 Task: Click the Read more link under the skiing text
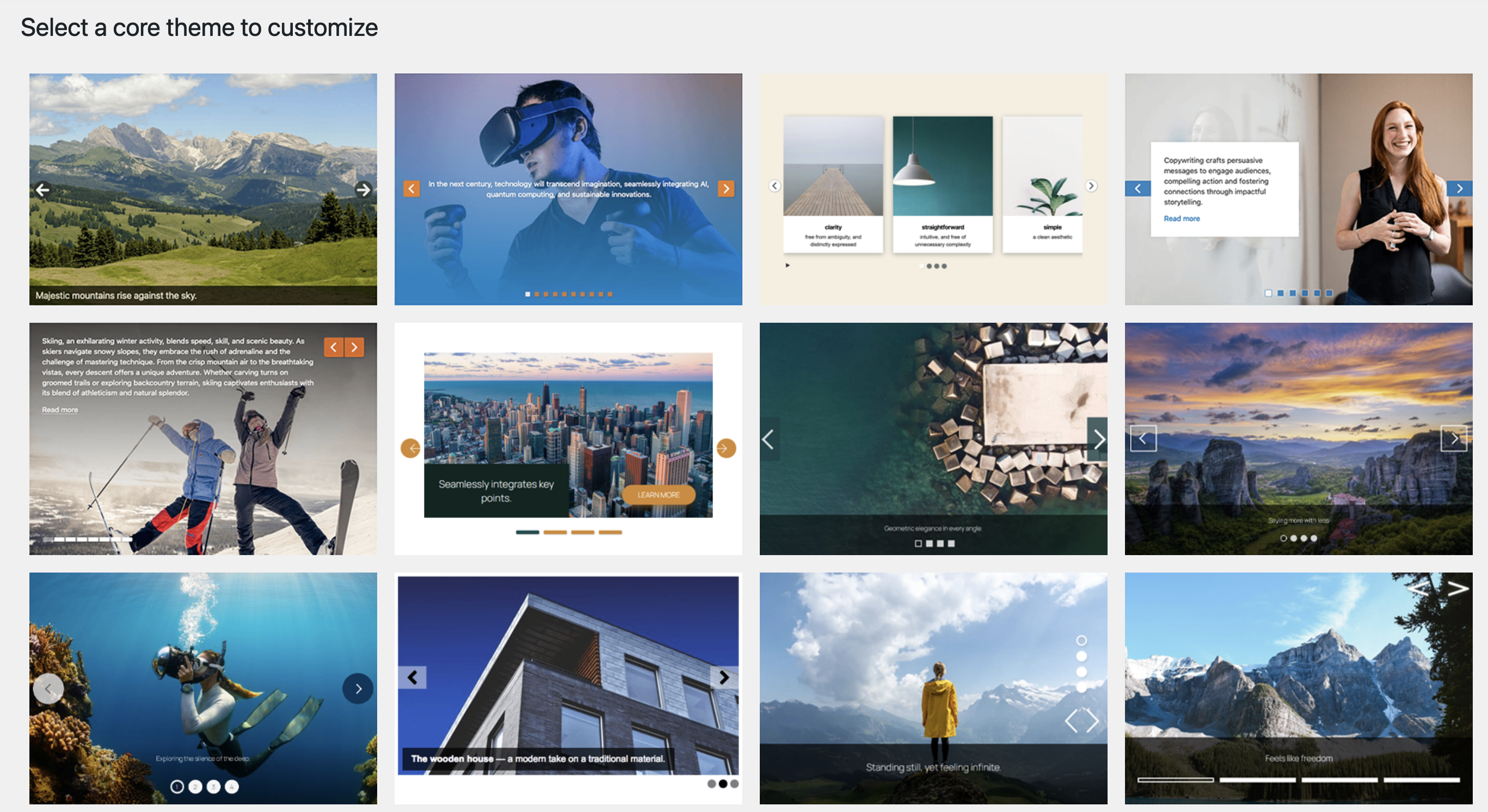59,409
